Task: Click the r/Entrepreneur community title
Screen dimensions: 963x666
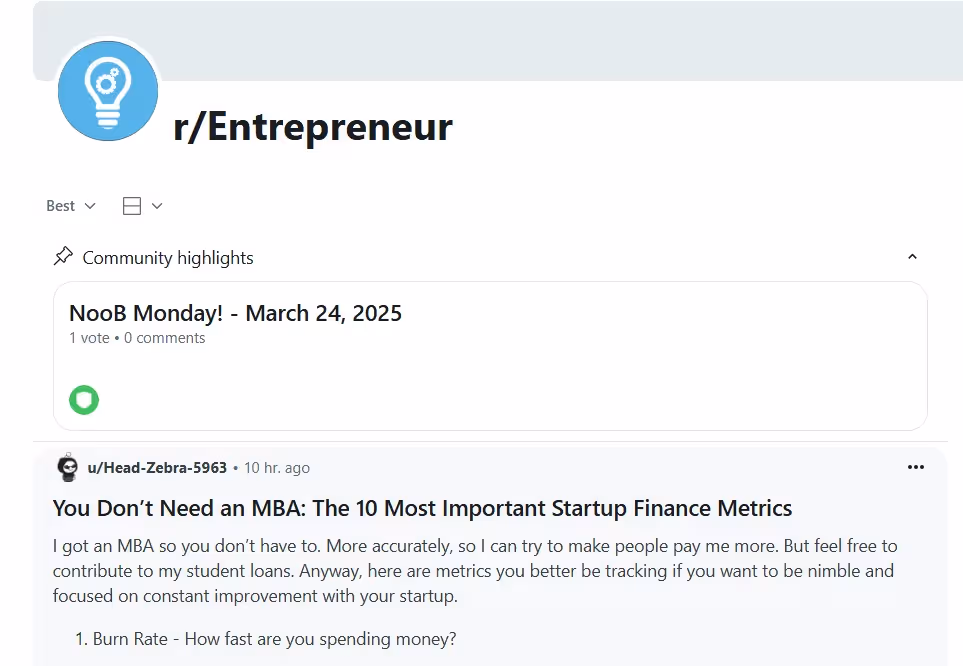Action: coord(312,127)
